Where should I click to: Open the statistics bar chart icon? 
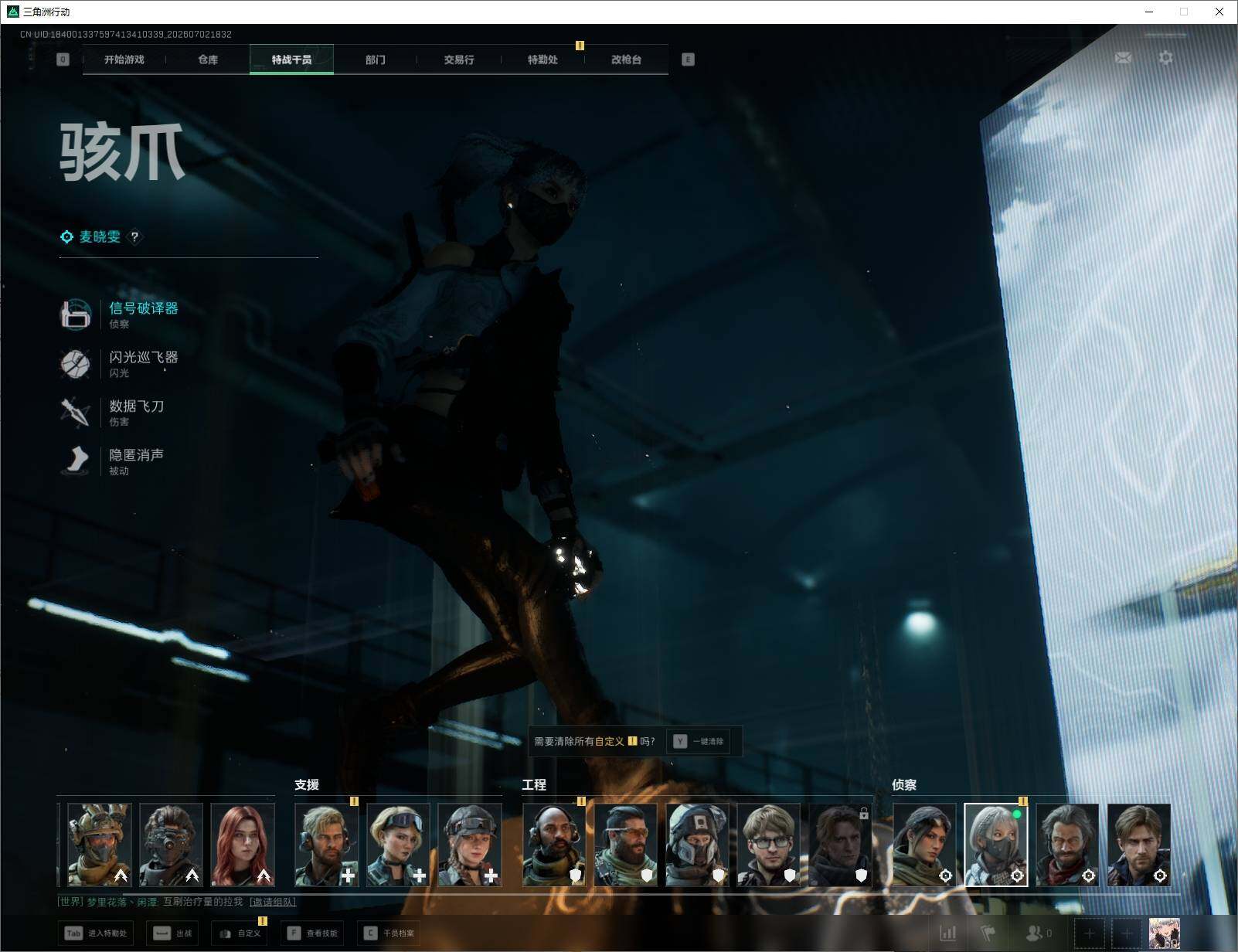947,933
